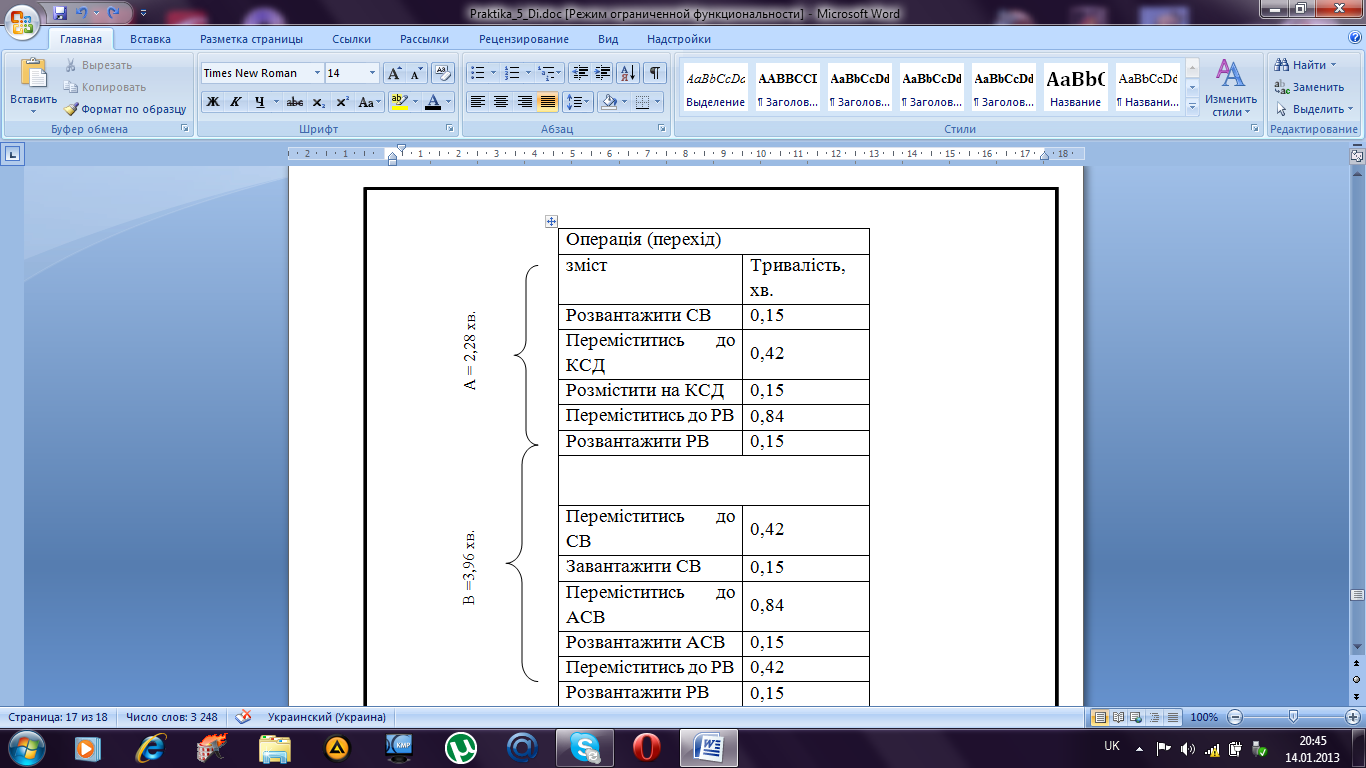Image resolution: width=1366 pixels, height=768 pixels.
Task: Open line spacing options
Action: click(x=578, y=102)
